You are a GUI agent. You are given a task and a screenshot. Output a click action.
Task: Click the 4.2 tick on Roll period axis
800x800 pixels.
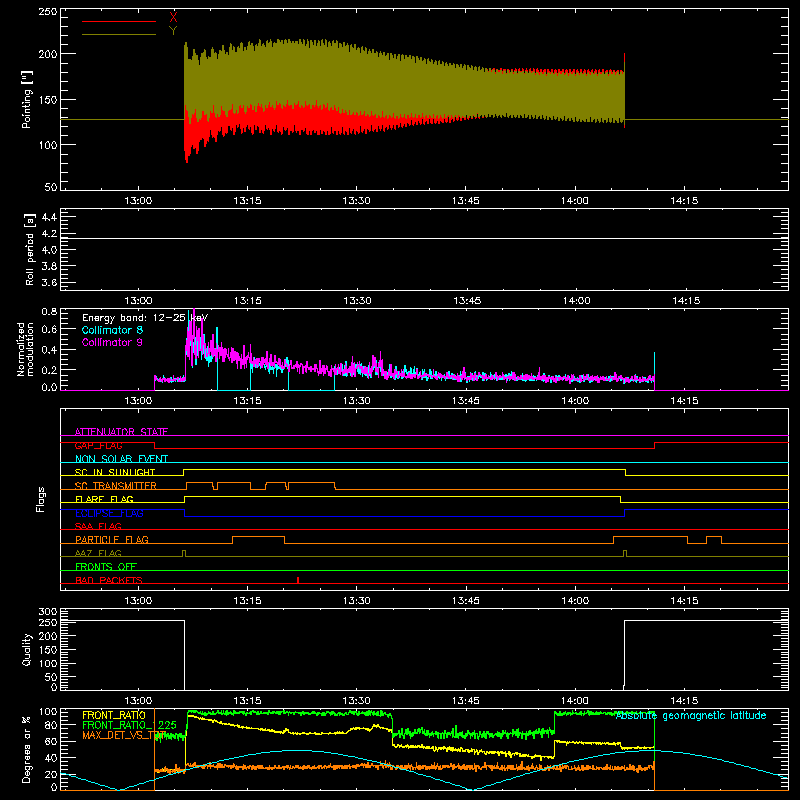coord(49,234)
